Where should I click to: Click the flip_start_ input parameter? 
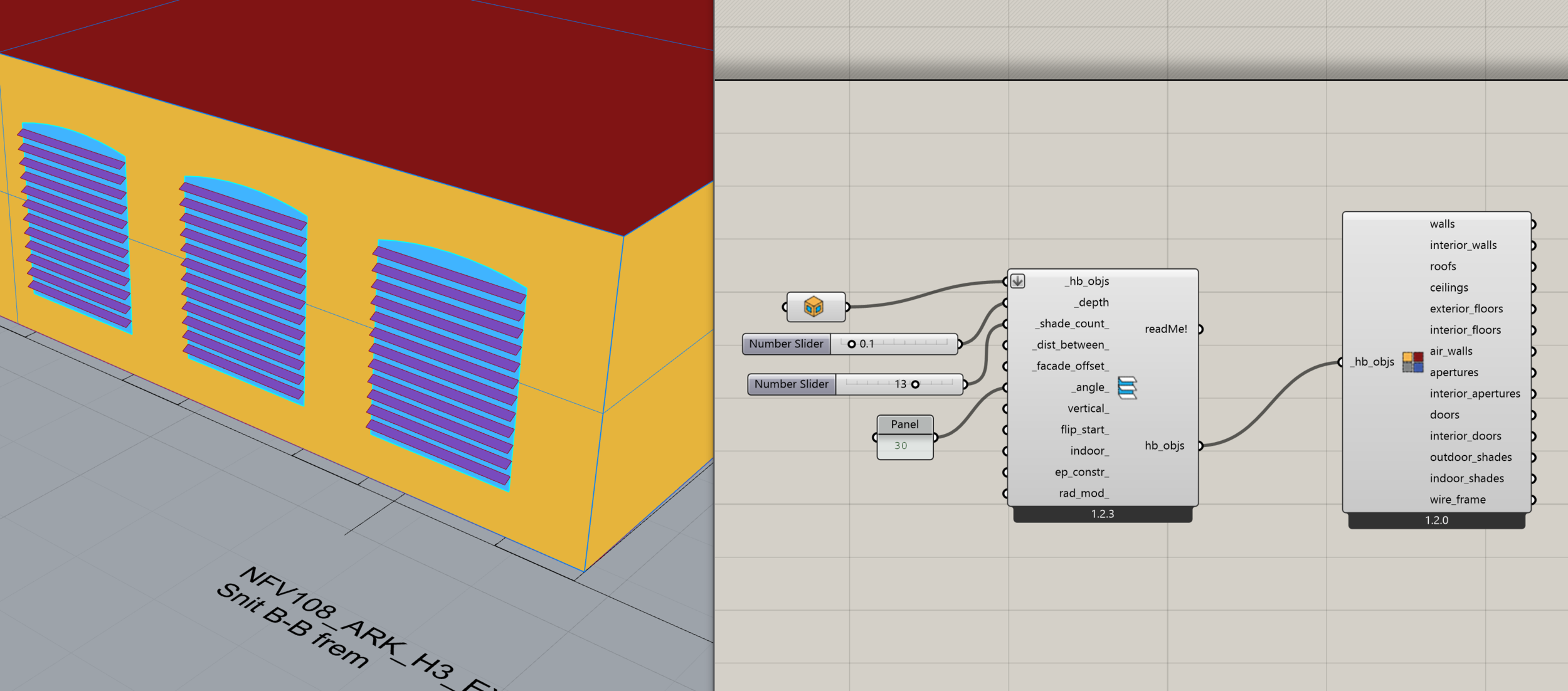click(x=1084, y=430)
